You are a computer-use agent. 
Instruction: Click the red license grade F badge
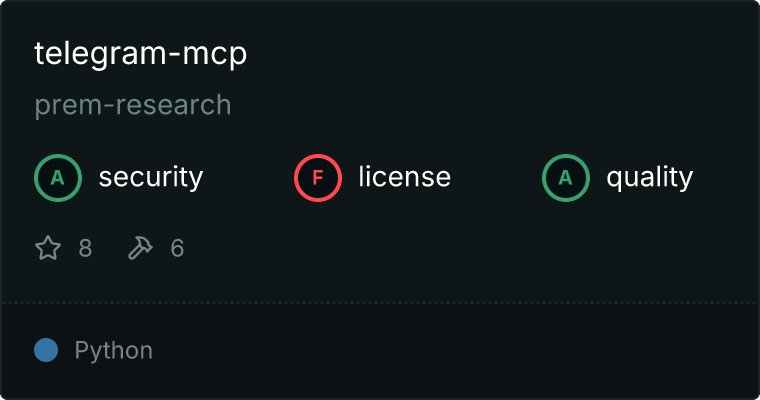318,178
